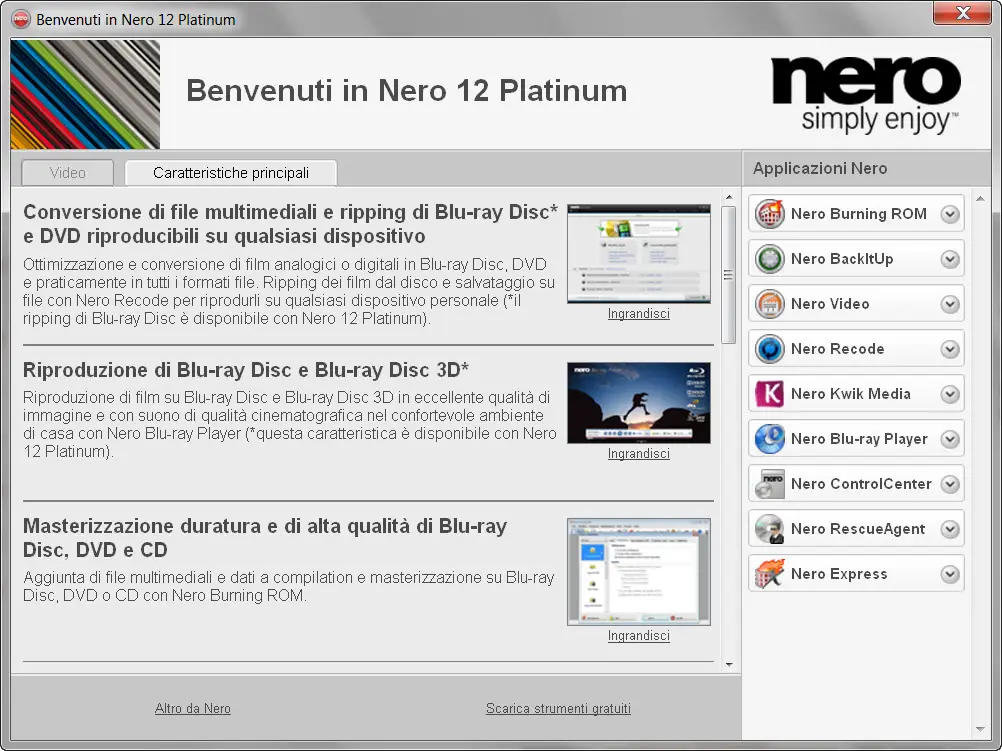Screen dimensions: 1002x751
Task: Open Nero BackItUp via its green icon
Action: [x=769, y=259]
